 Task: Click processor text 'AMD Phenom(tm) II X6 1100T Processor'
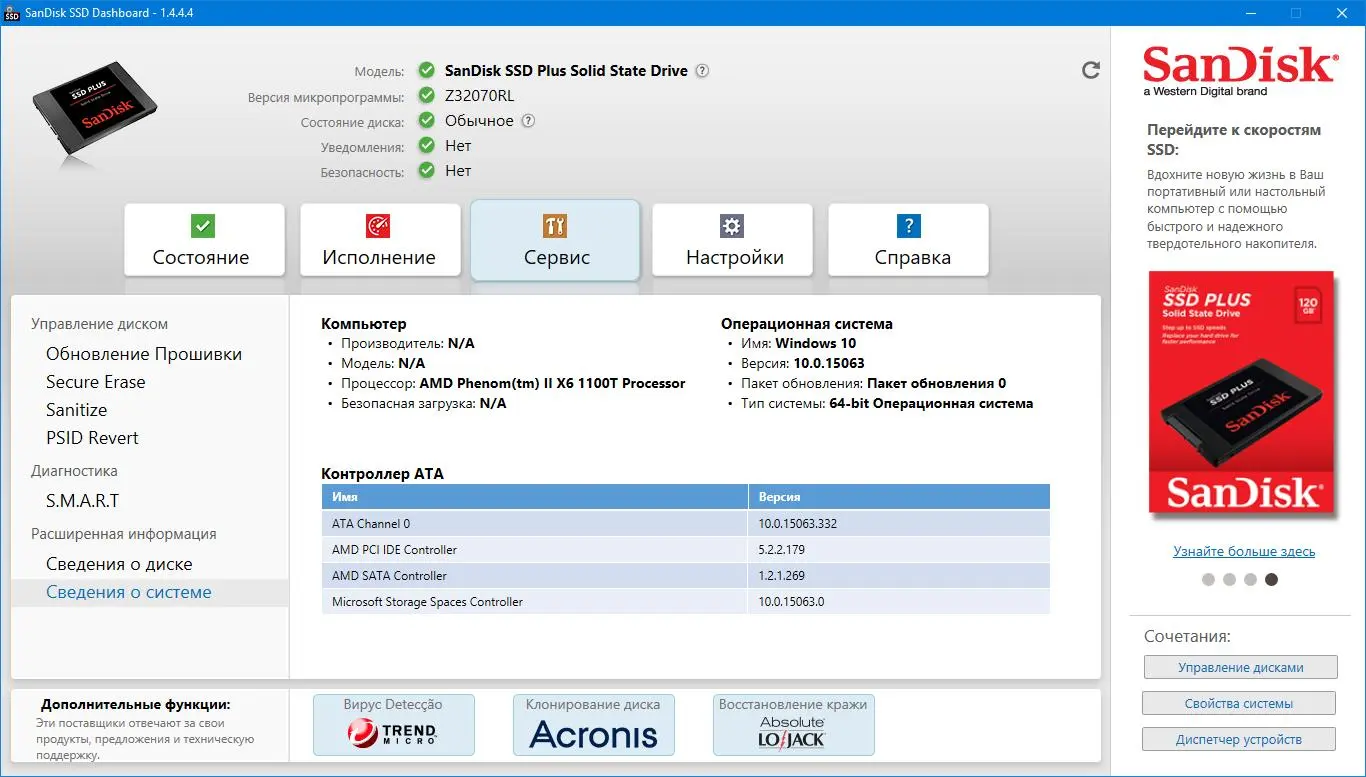[x=552, y=384]
